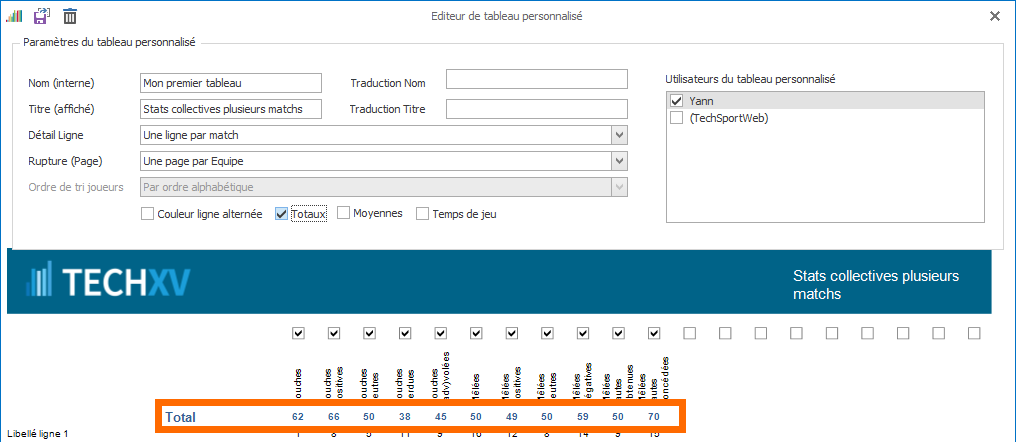This screenshot has width=1016, height=442.
Task: Uncheck user Yann in the users list
Action: [x=677, y=101]
